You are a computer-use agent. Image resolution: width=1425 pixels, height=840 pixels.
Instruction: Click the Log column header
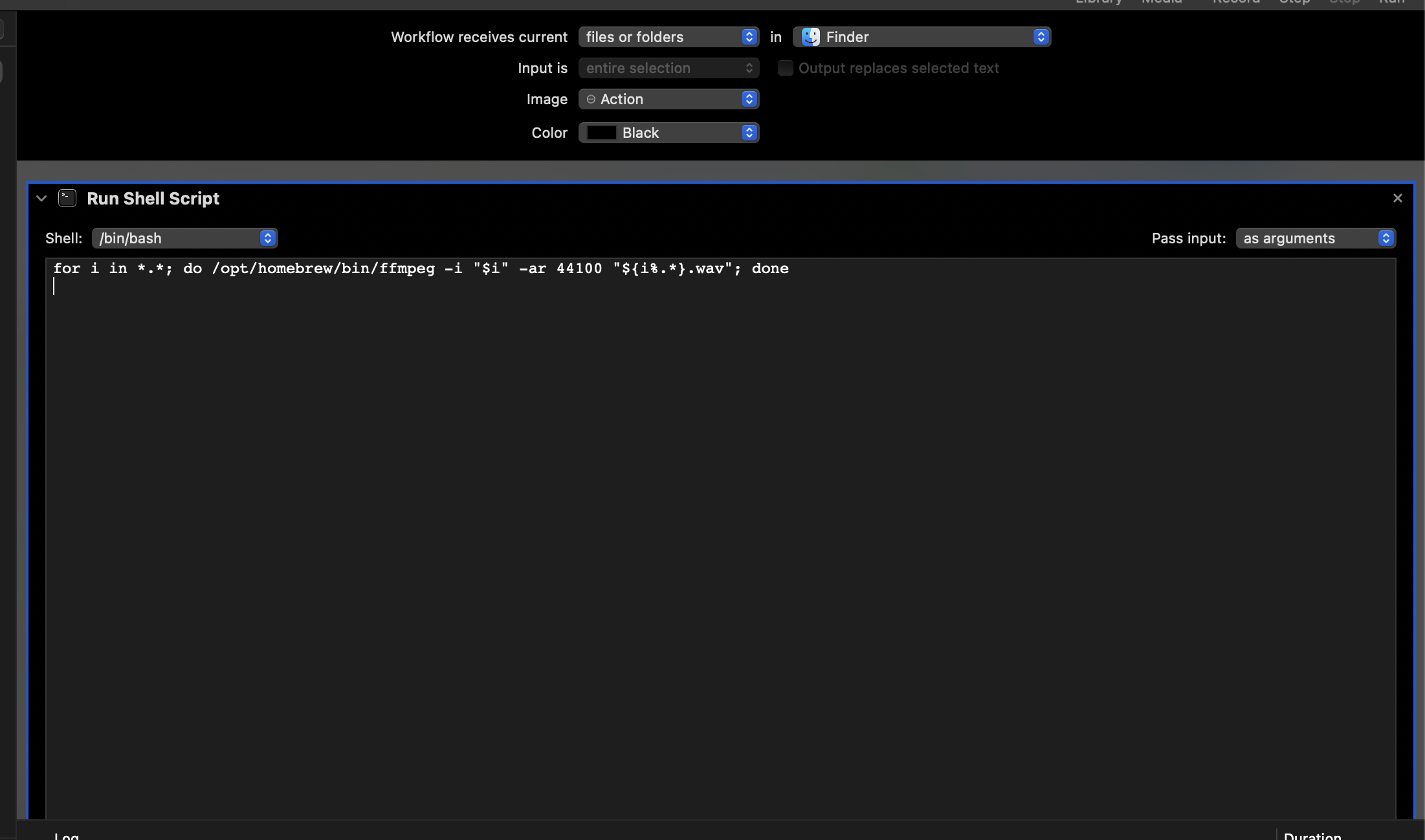tap(67, 835)
